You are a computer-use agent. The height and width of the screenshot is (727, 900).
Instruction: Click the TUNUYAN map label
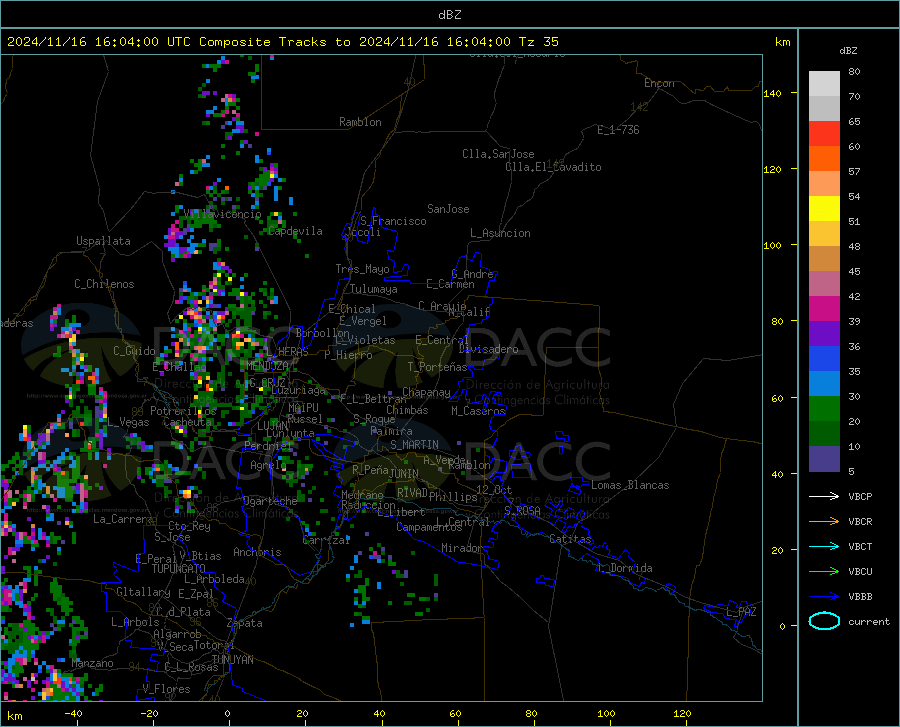click(x=232, y=659)
